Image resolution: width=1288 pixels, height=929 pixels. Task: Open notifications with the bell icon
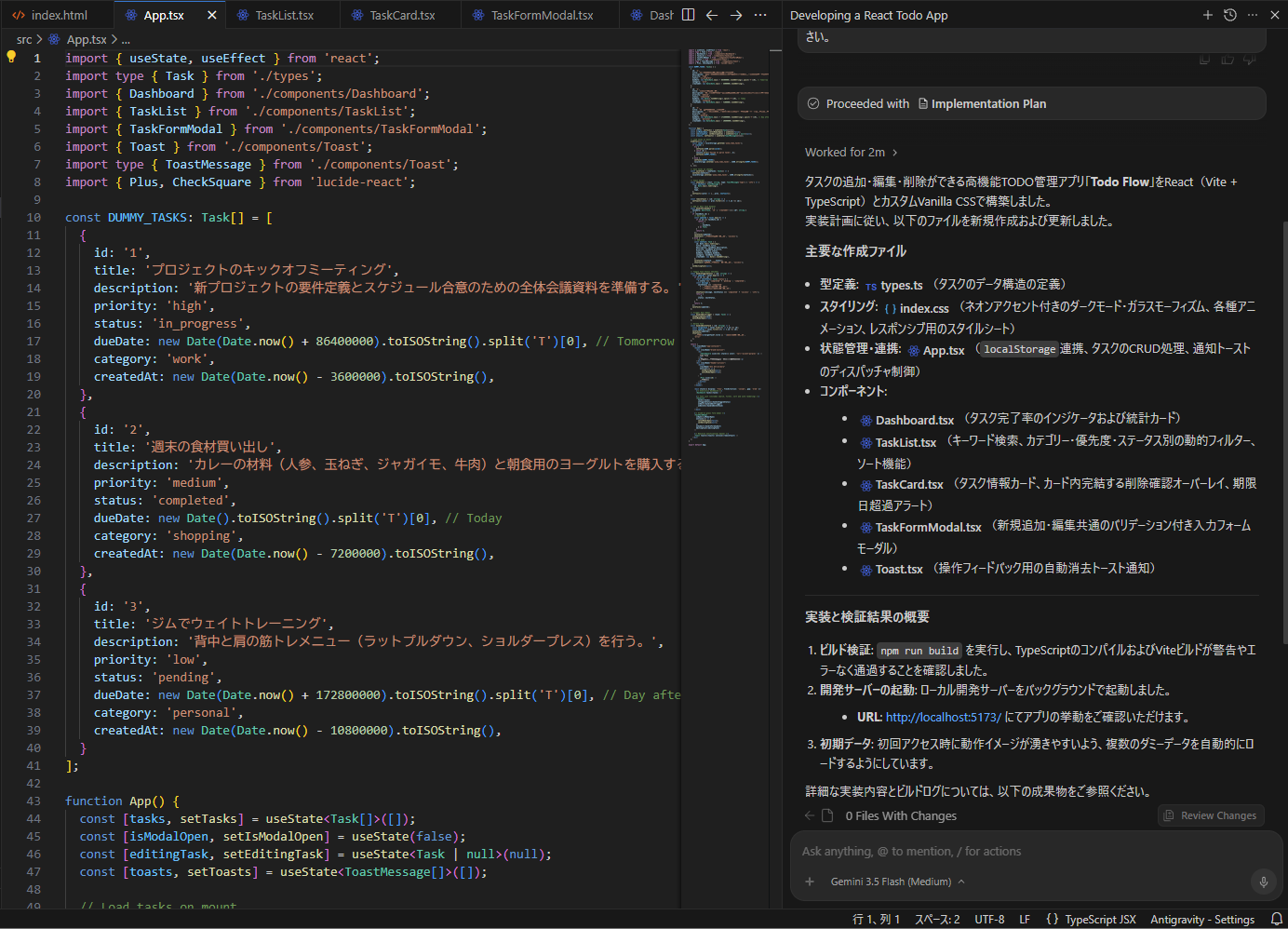point(1276,919)
